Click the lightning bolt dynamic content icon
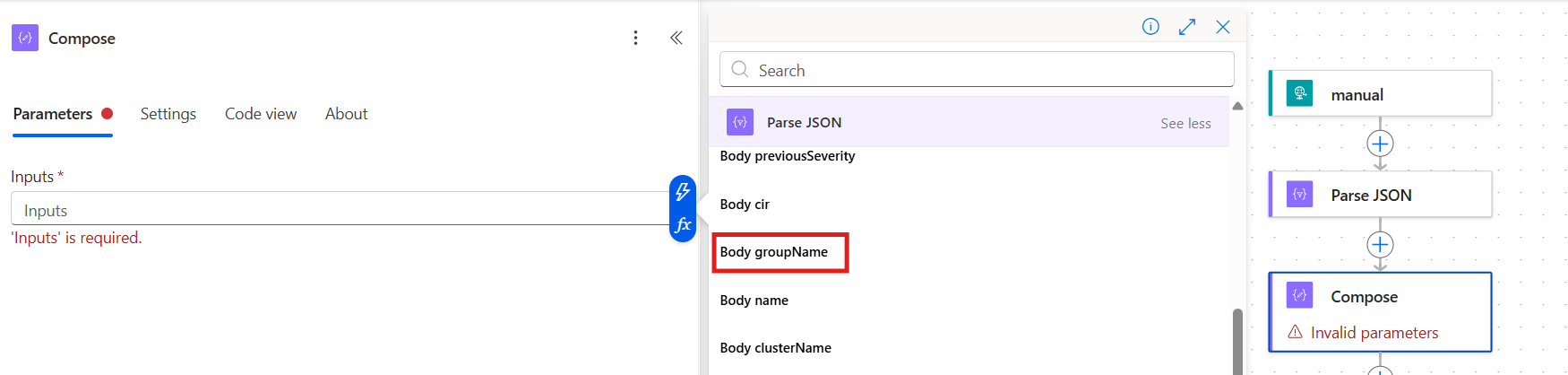 coord(683,191)
